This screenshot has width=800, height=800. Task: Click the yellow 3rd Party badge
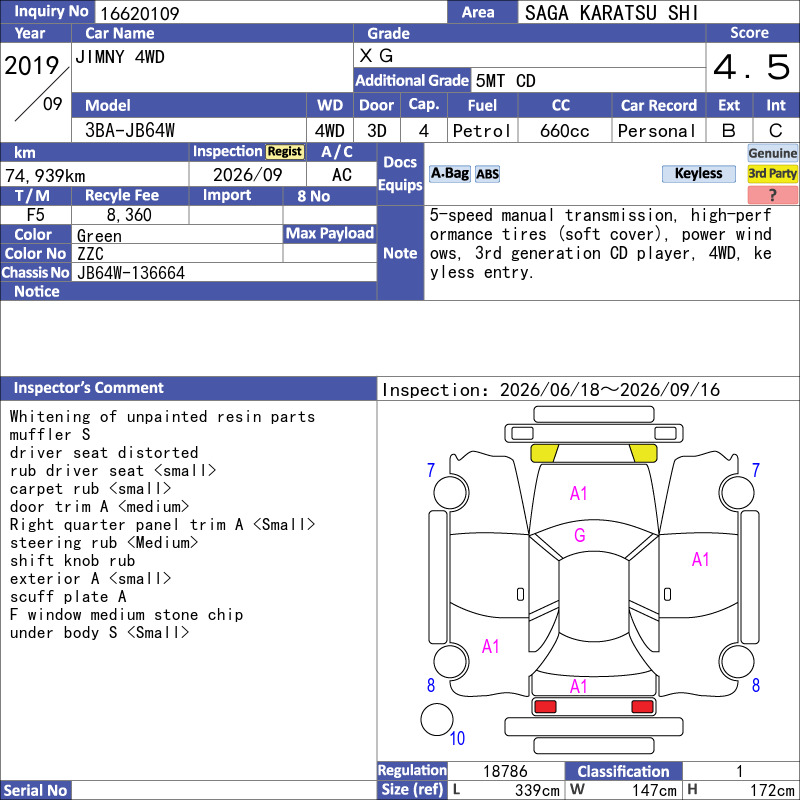[772, 173]
